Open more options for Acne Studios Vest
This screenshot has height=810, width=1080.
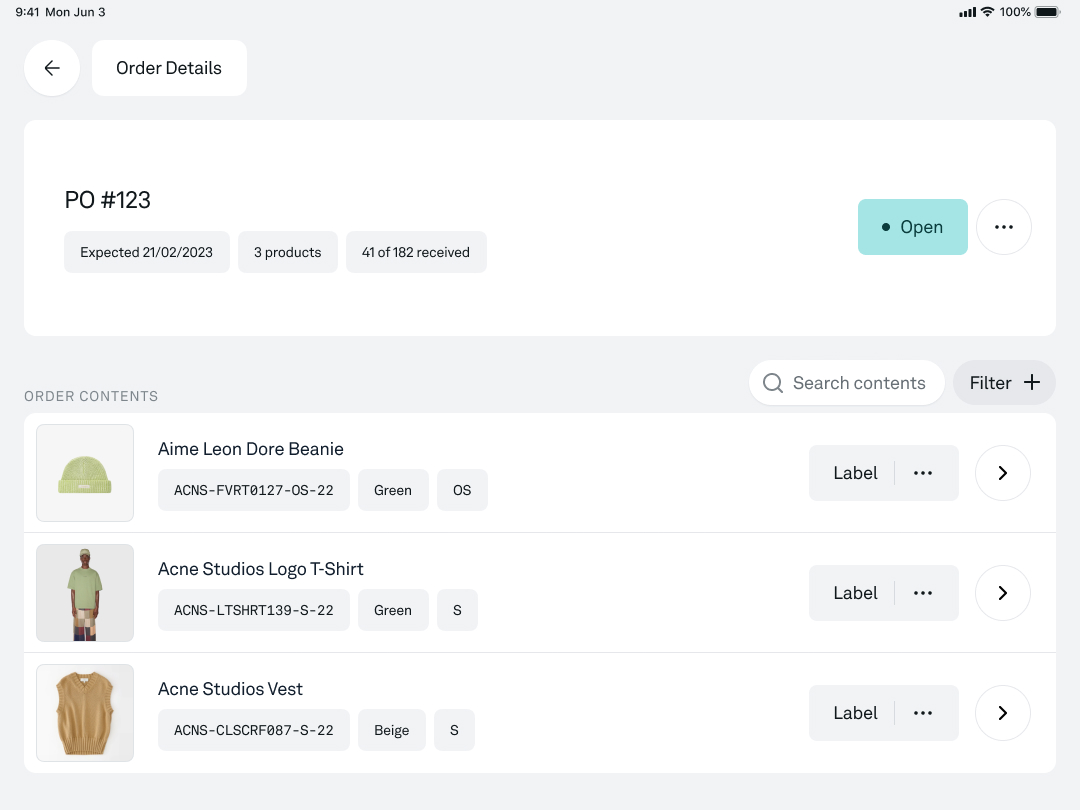tap(923, 712)
